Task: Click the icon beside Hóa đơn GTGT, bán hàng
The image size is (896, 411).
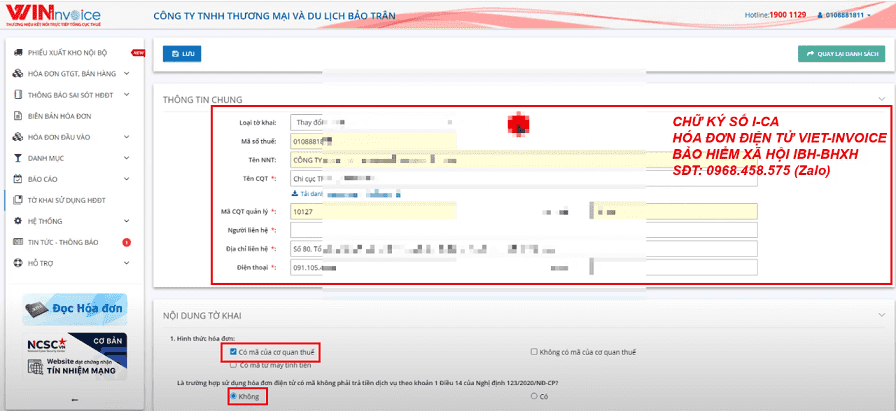Action: point(18,74)
